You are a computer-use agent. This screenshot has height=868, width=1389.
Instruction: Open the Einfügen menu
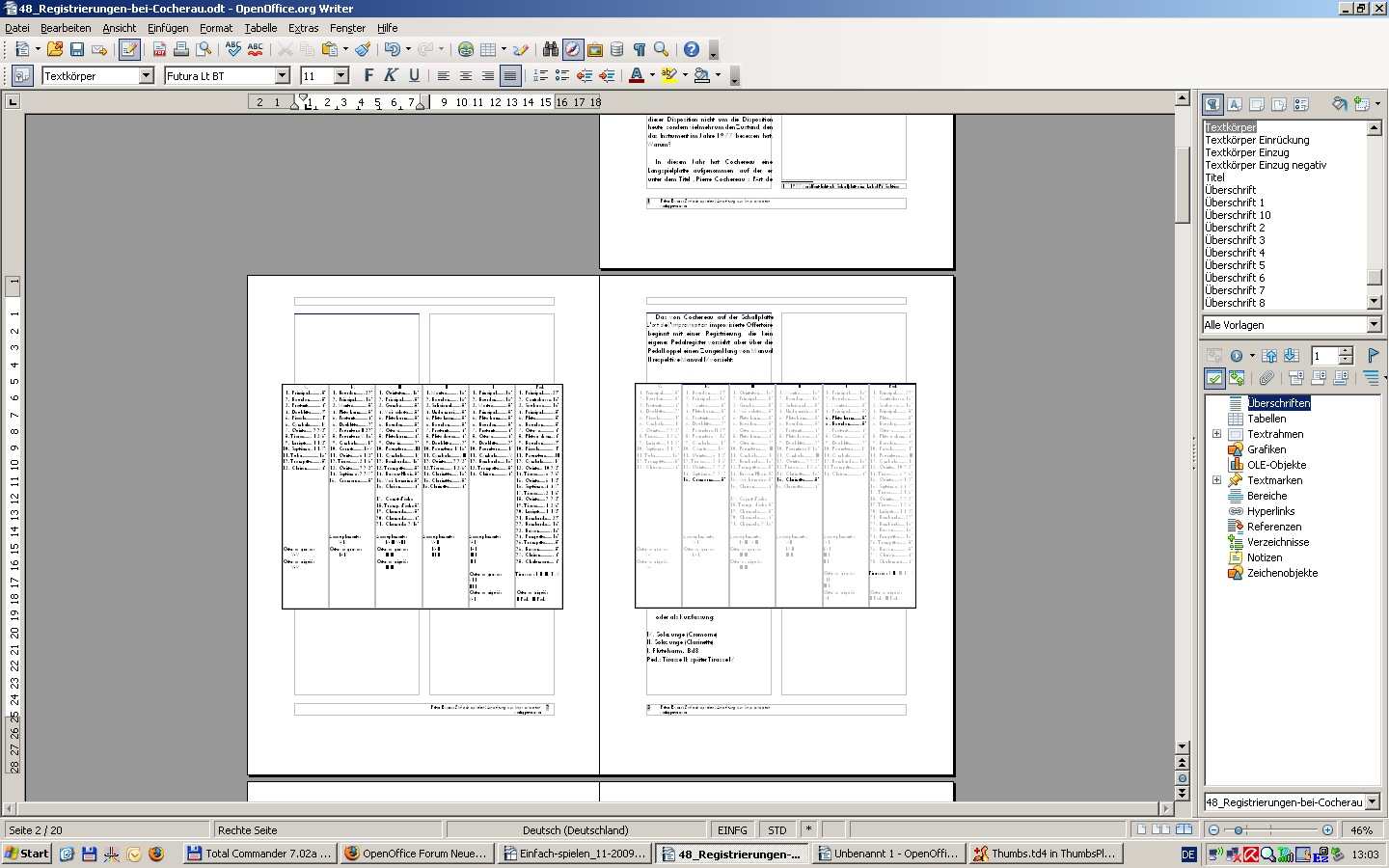168,28
